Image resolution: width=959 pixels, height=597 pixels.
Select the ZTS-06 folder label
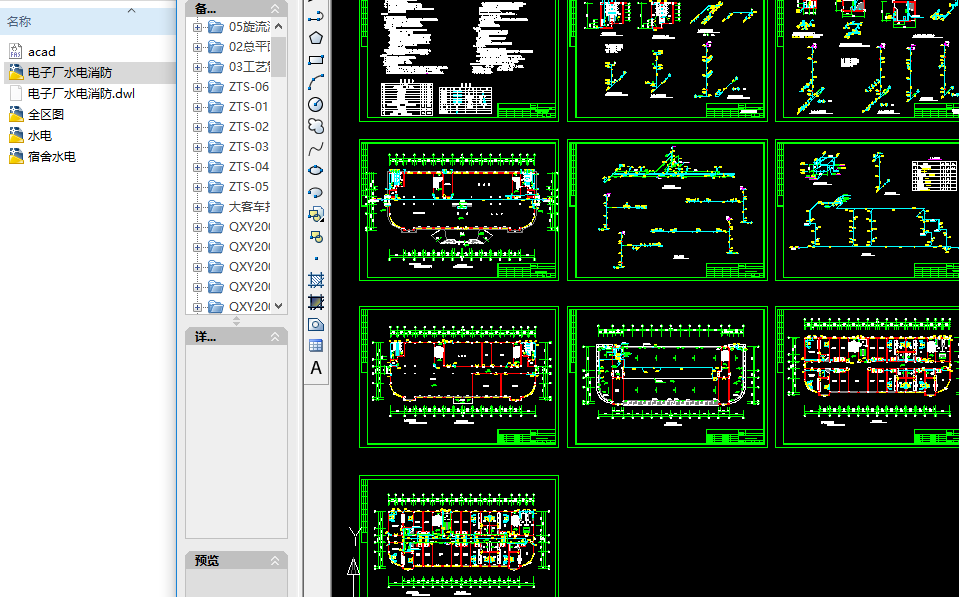click(x=249, y=87)
